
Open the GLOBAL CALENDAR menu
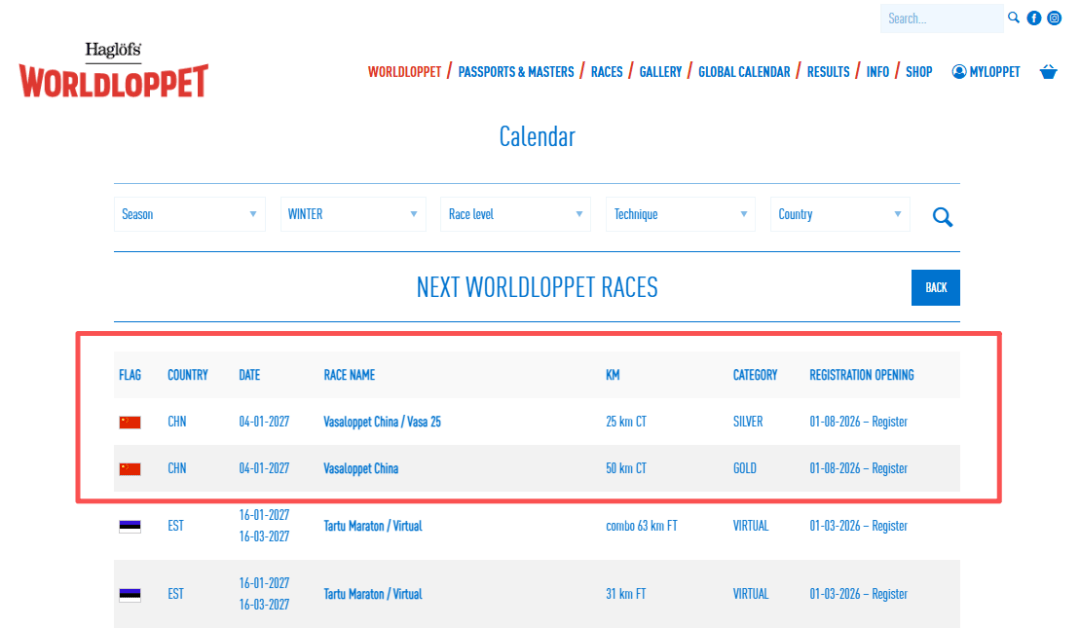point(744,72)
